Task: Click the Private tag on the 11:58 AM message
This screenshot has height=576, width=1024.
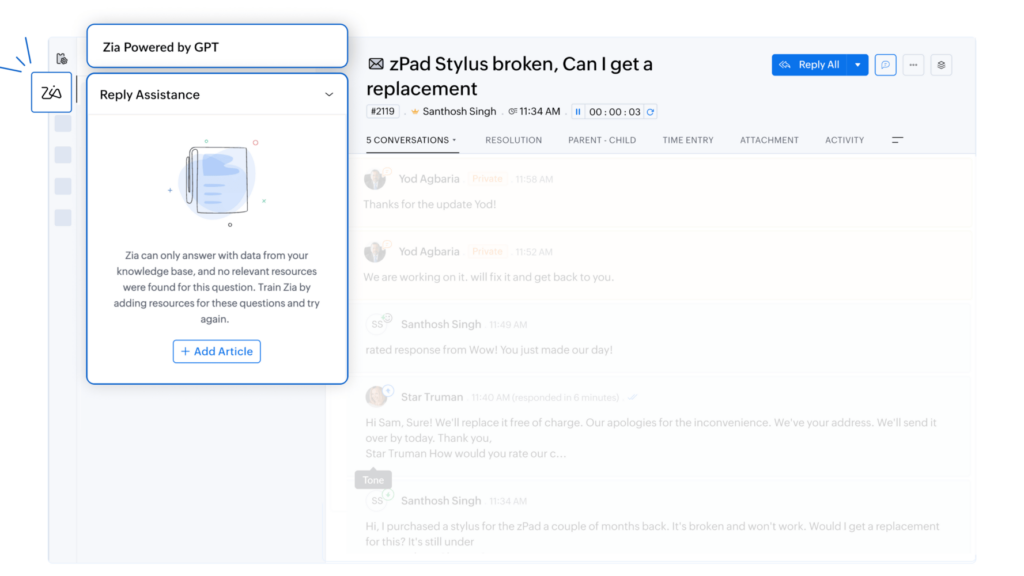Action: (x=487, y=179)
